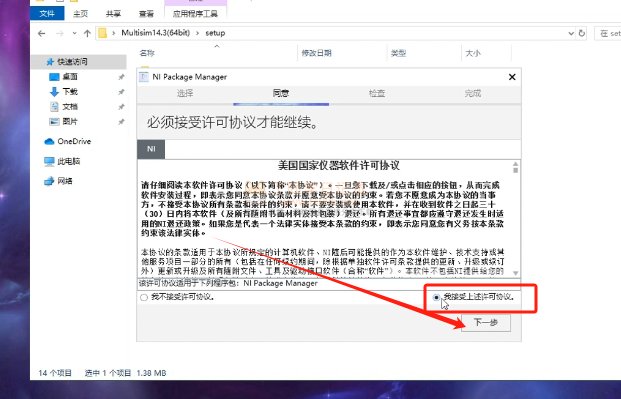Select the do not accept license radio button
Image resolution: width=621 pixels, height=399 pixels.
pyautogui.click(x=144, y=297)
